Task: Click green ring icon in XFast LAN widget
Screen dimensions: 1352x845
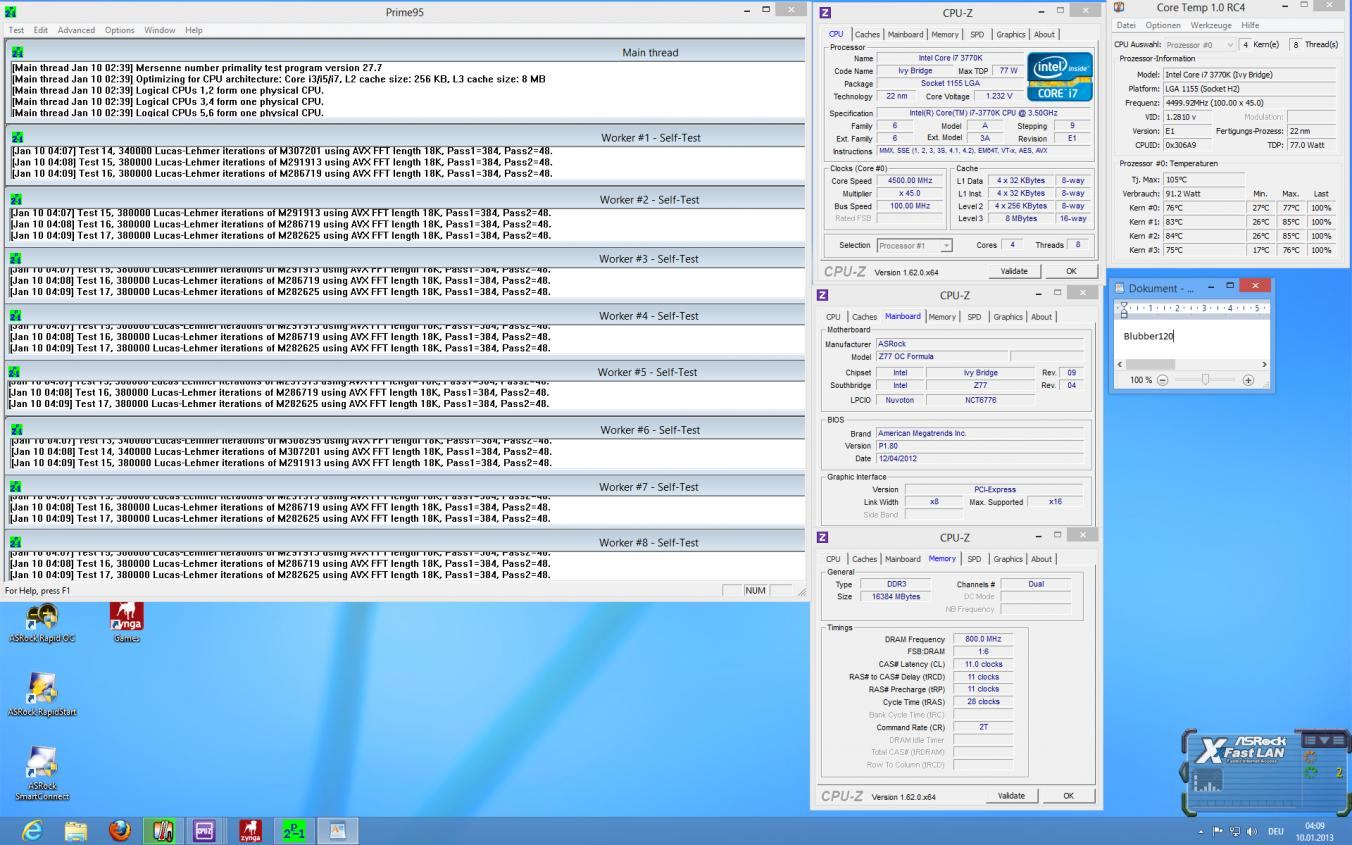Action: (x=1311, y=772)
